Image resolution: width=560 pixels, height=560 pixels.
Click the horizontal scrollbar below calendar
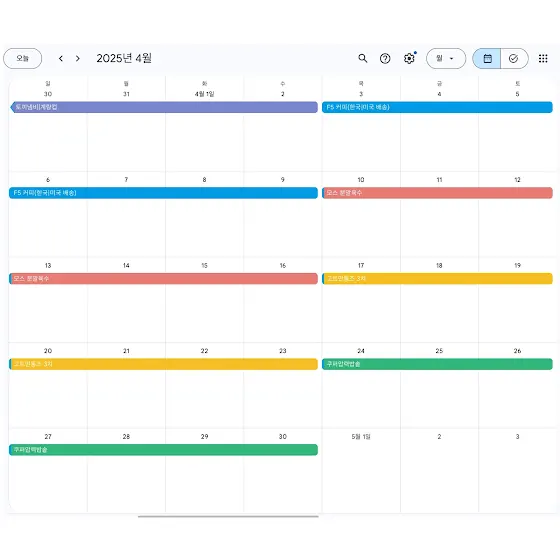click(228, 516)
